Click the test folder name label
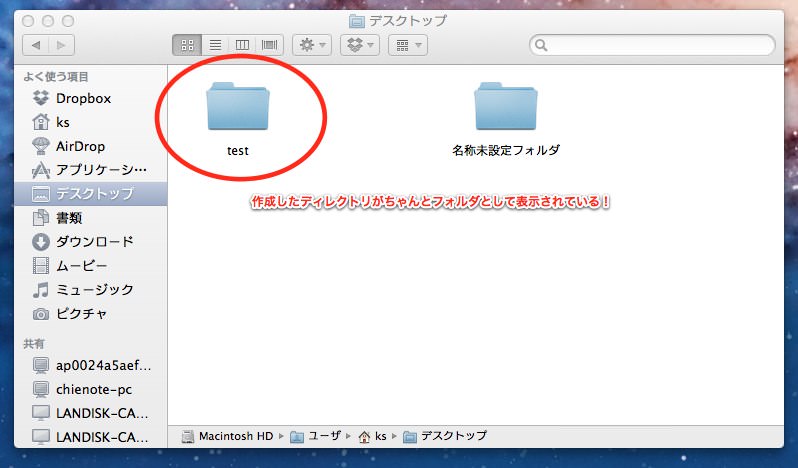 238,151
